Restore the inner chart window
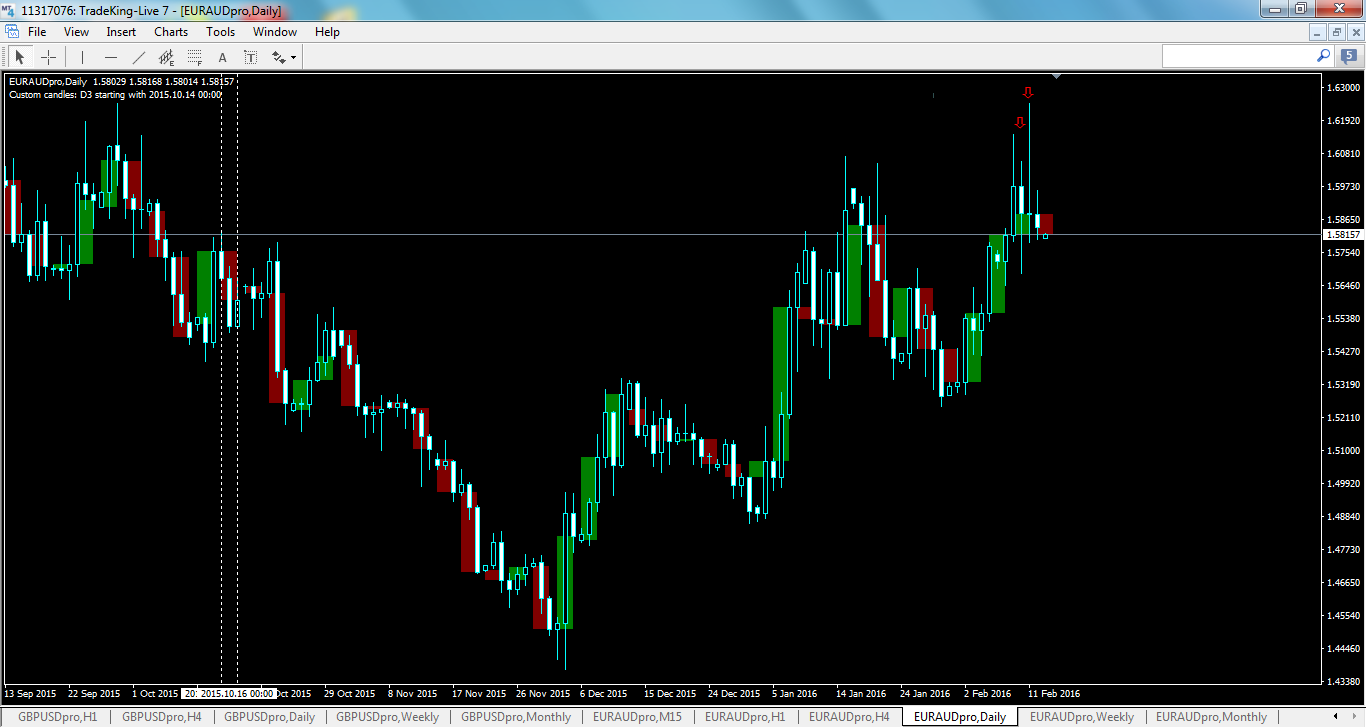 tap(1337, 32)
